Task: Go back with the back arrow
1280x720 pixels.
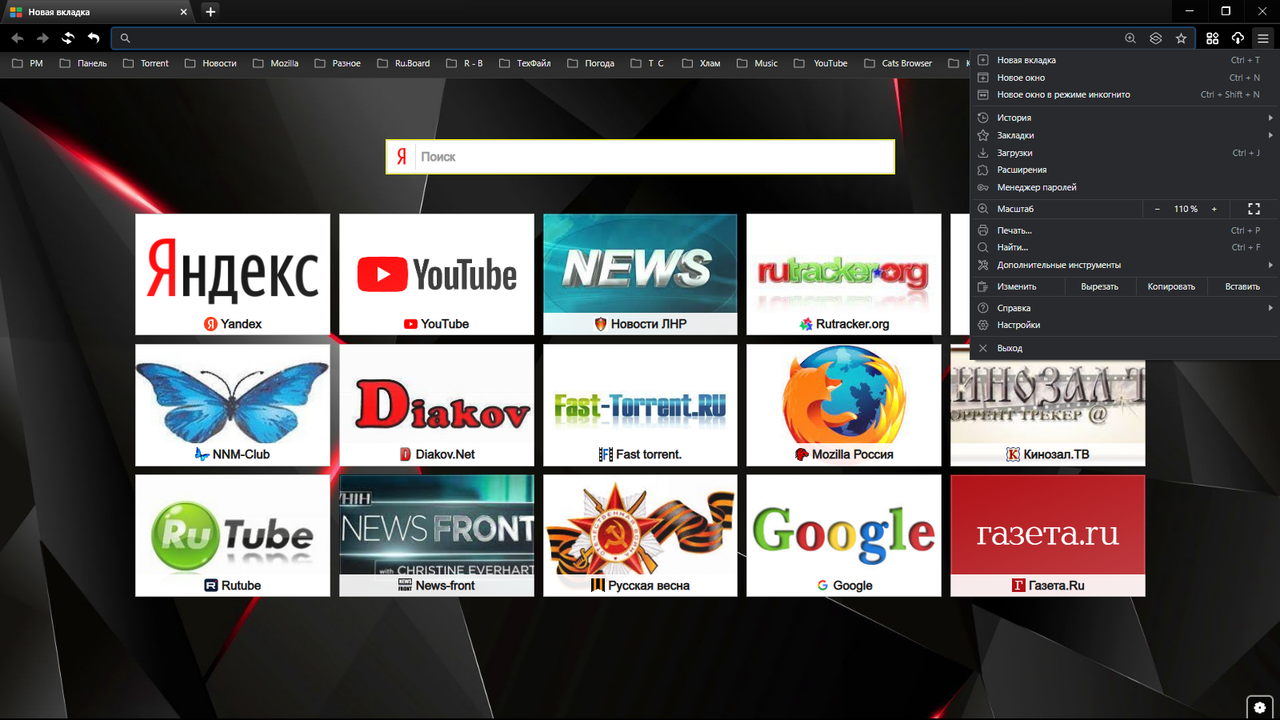Action: point(17,38)
